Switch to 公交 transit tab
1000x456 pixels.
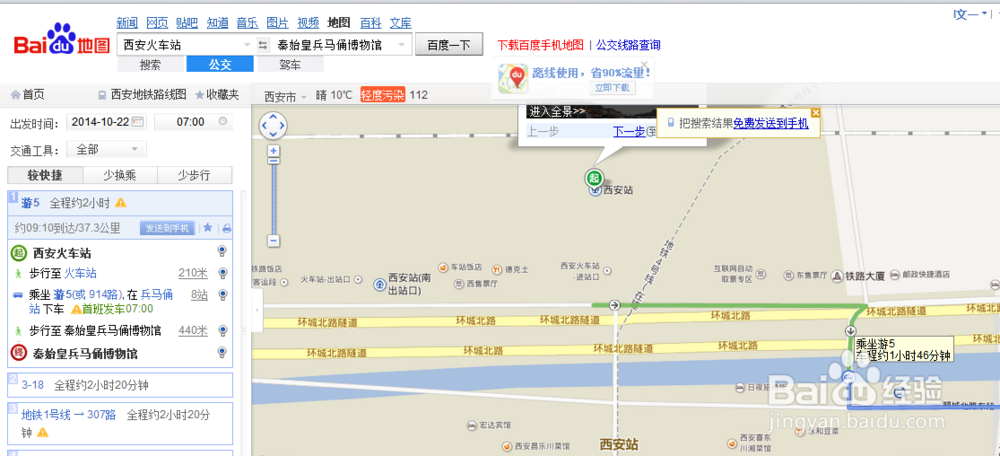point(220,64)
